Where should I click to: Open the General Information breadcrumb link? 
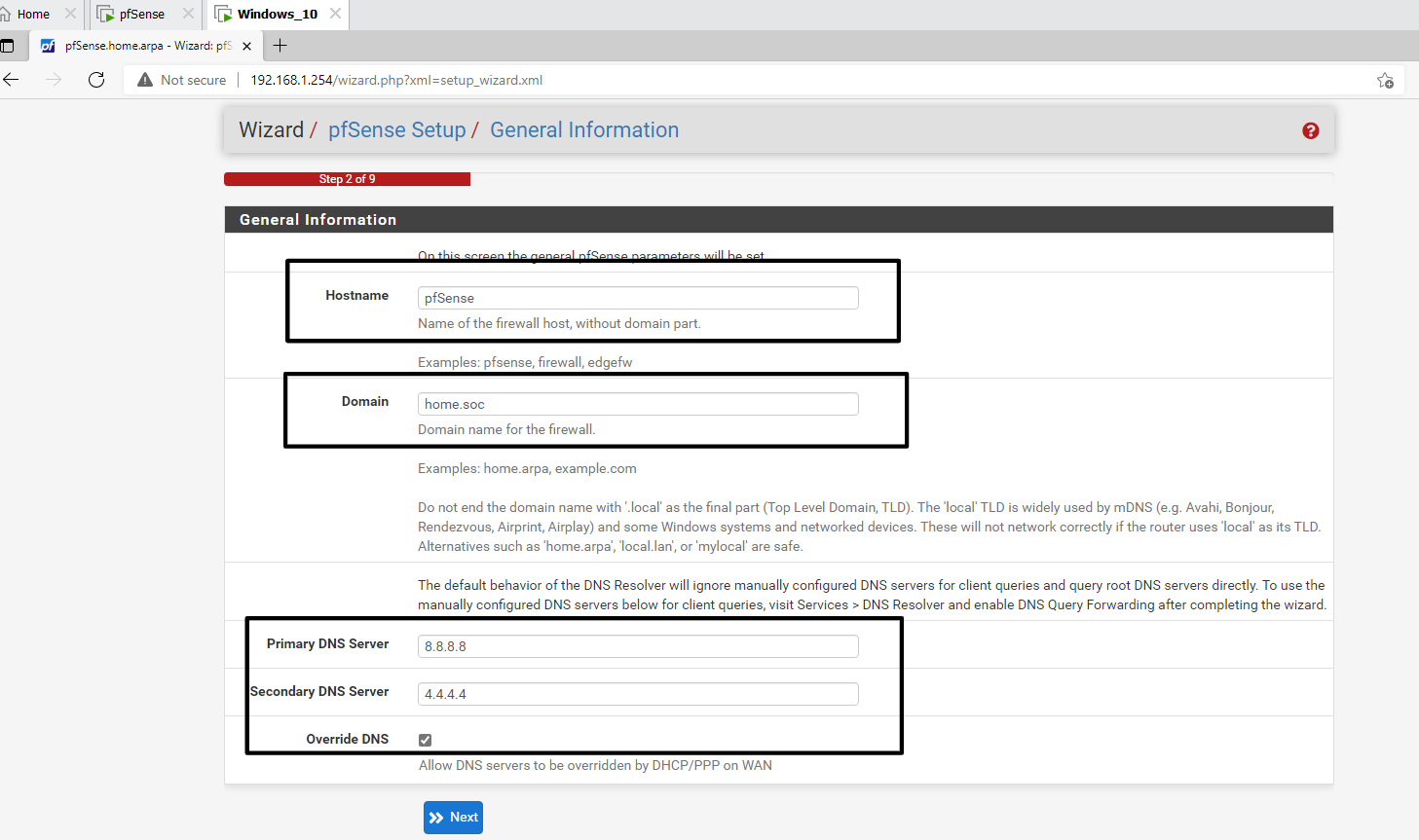click(584, 130)
